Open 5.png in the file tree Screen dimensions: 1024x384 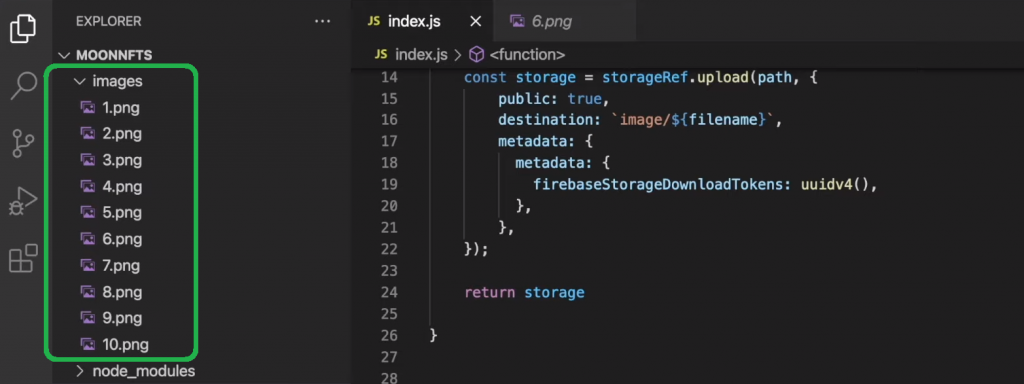point(122,213)
